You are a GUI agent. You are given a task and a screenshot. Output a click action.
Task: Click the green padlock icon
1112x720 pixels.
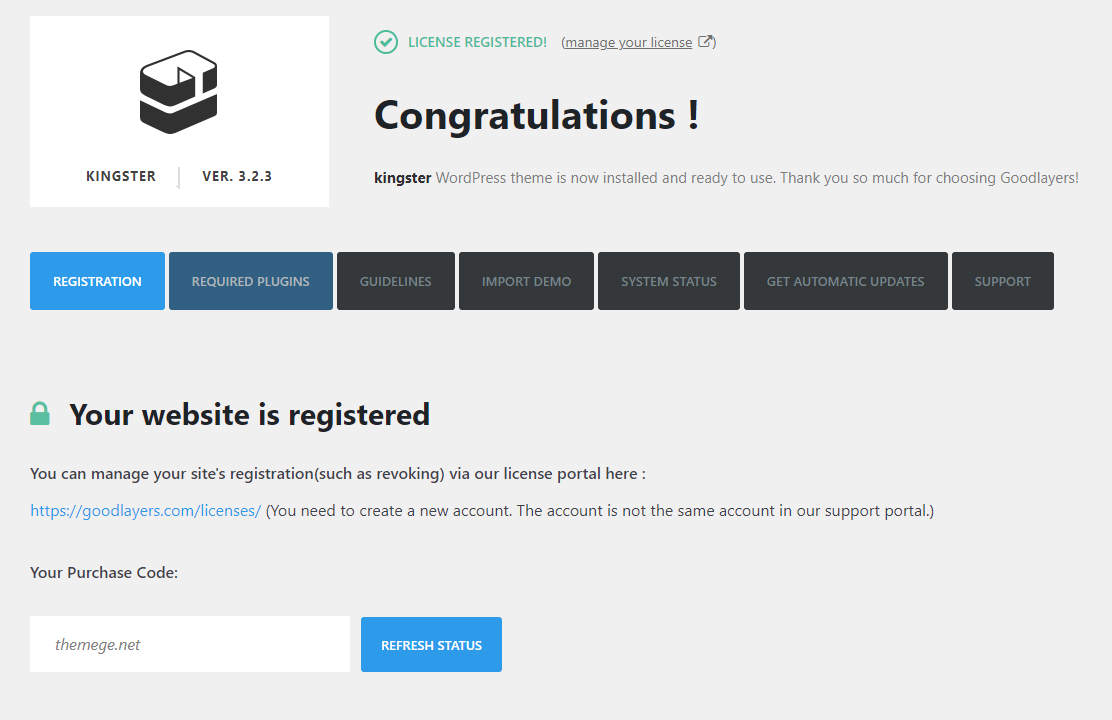[40, 414]
